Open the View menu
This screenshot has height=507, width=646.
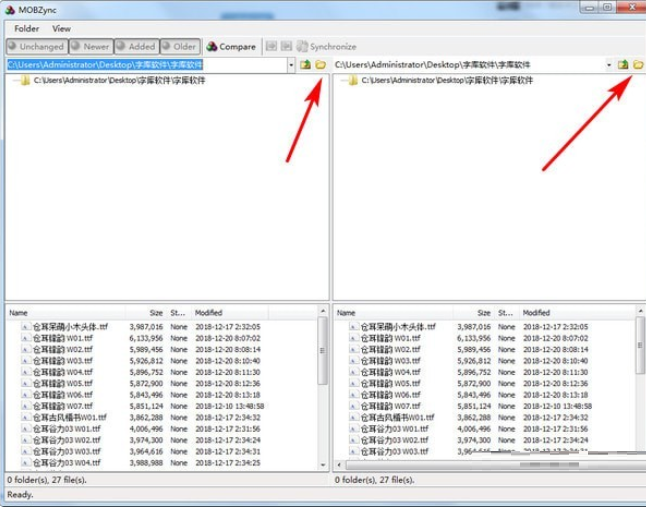(x=61, y=29)
